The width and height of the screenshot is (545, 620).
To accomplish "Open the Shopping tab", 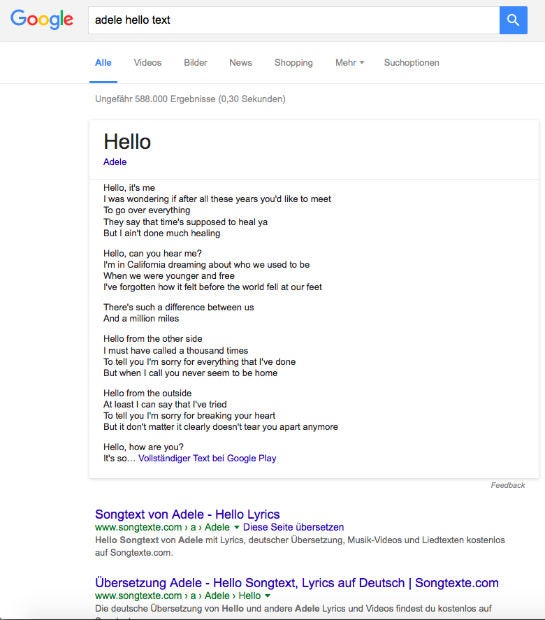I will (293, 62).
